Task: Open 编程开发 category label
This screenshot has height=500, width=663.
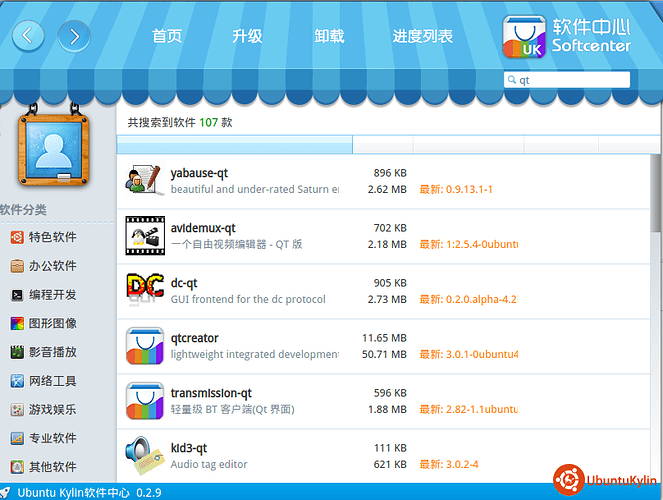Action: [52, 295]
